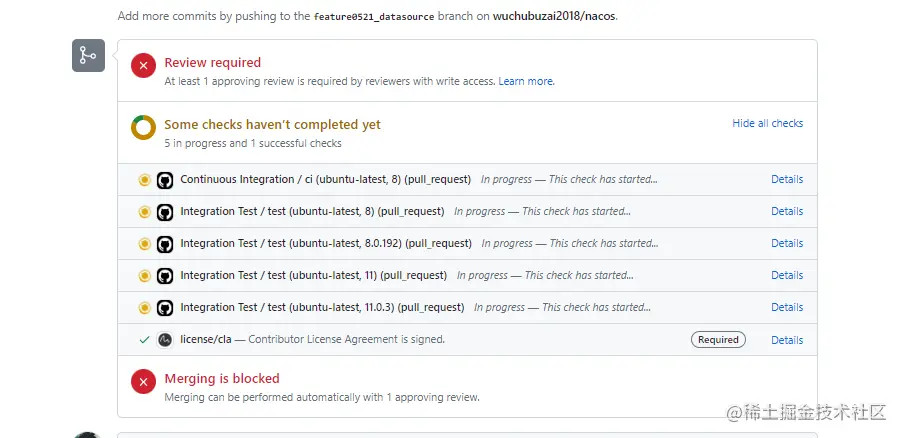Open the Learn more link

point(526,81)
